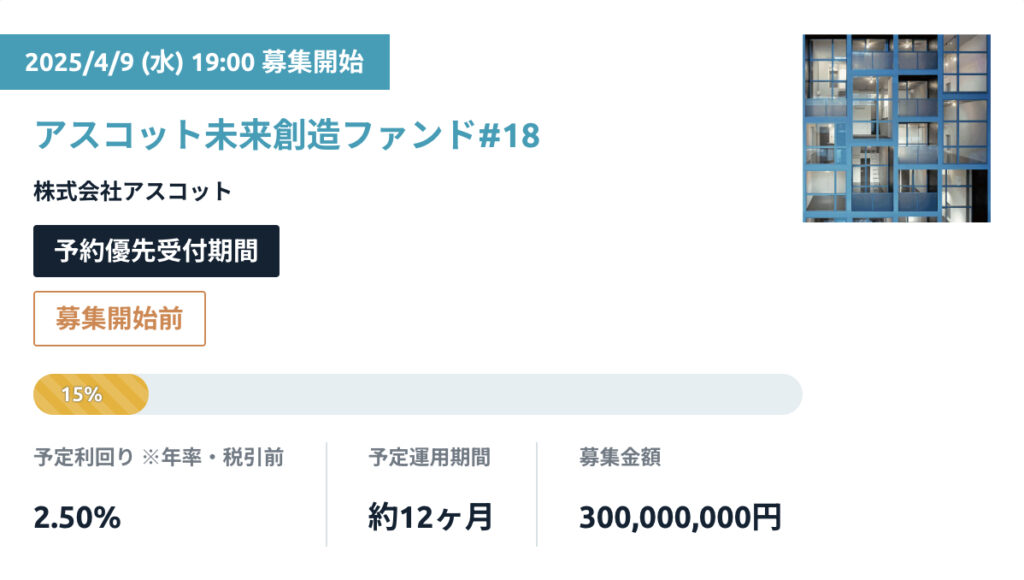Viewport: 1024px width, 580px height.
Task: Select the 約12ヶ月 operation period value
Action: pyautogui.click(x=430, y=517)
